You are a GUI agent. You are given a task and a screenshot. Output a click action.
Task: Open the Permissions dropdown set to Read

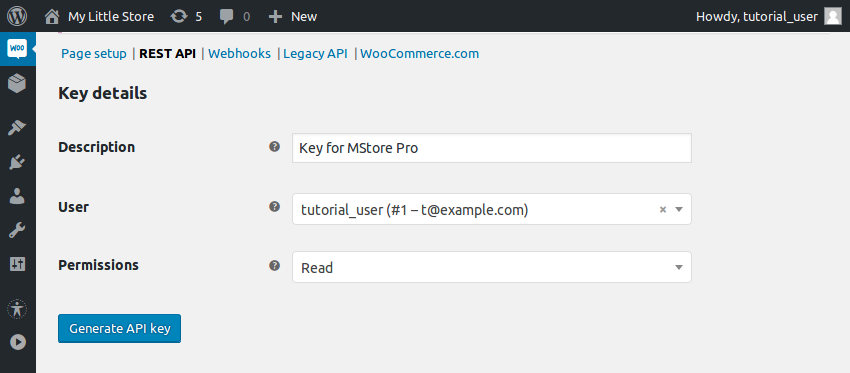492,267
